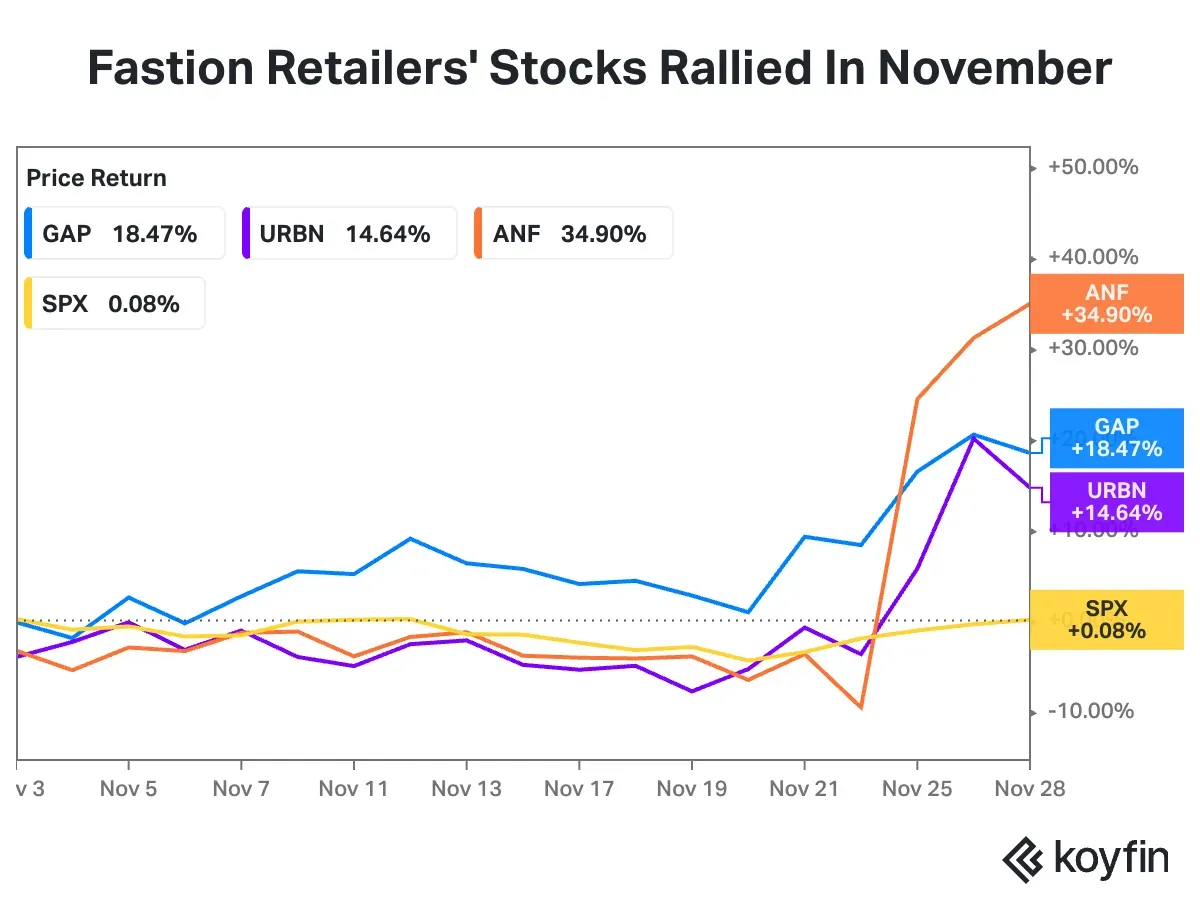The image size is (1200, 900).
Task: Click the Nov 11 date axis label
Action: click(x=353, y=788)
